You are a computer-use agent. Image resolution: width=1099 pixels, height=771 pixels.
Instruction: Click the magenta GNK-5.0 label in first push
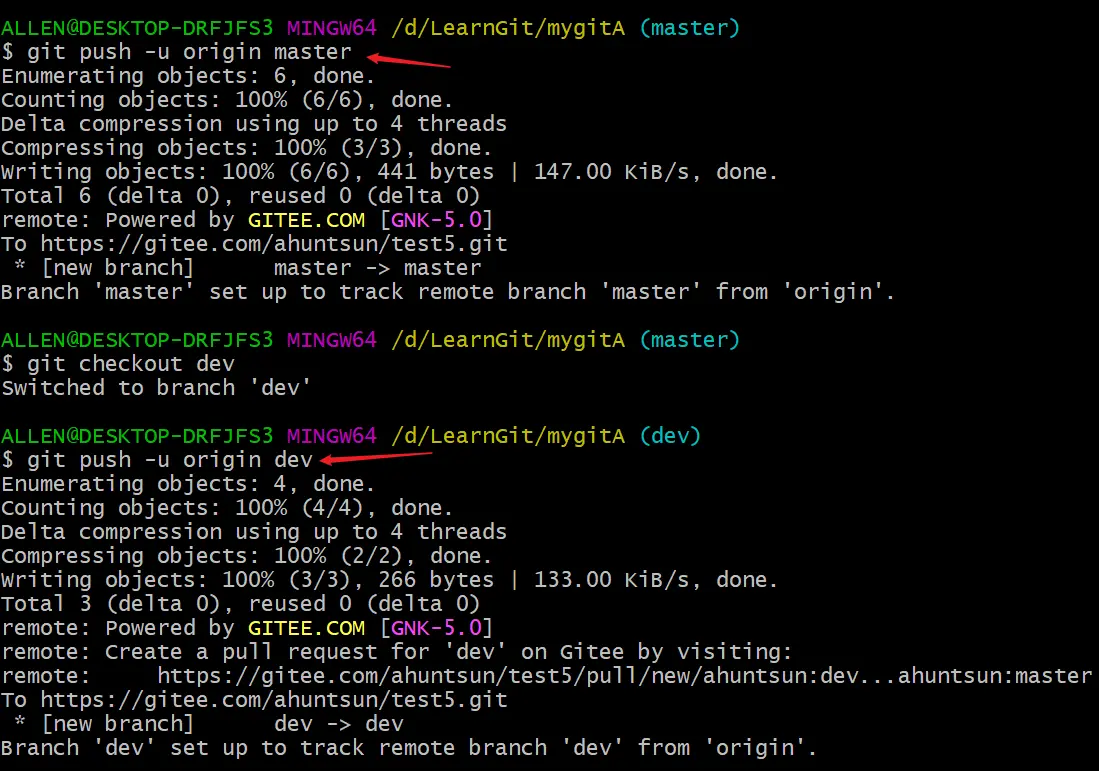(x=436, y=220)
